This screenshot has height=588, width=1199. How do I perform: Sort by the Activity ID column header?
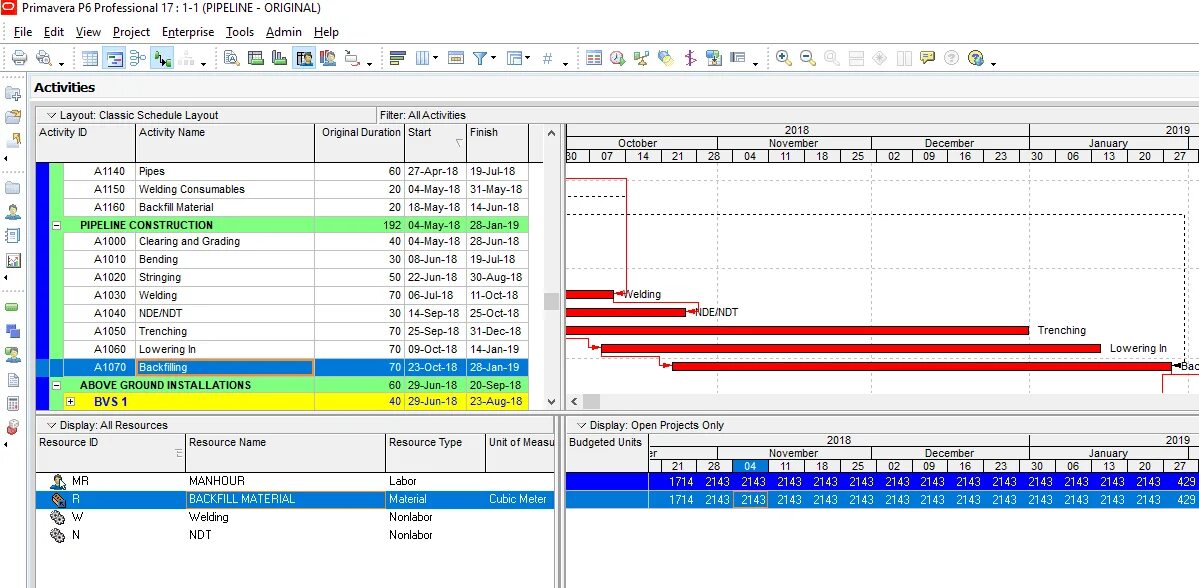point(86,142)
